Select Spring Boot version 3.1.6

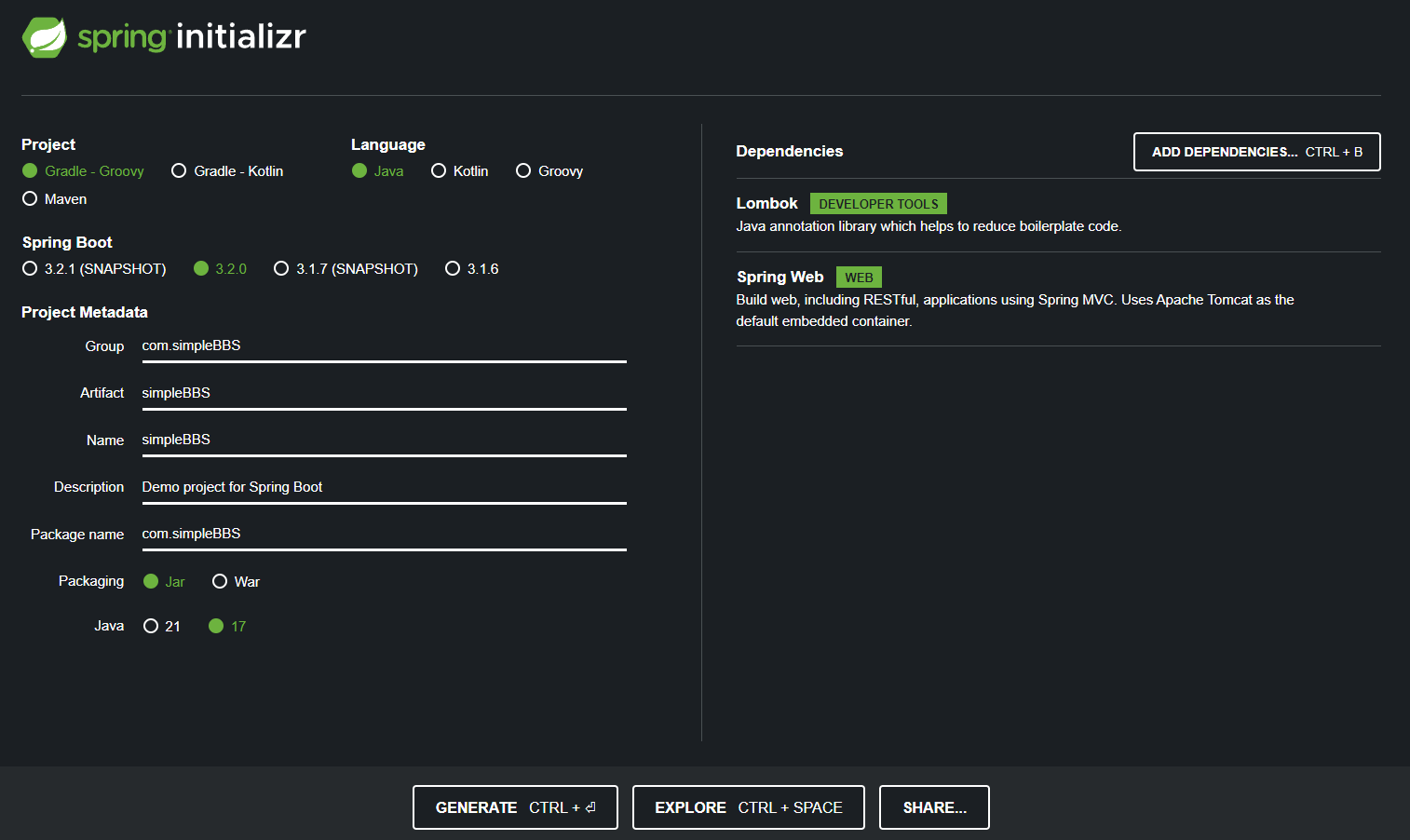pos(472,269)
